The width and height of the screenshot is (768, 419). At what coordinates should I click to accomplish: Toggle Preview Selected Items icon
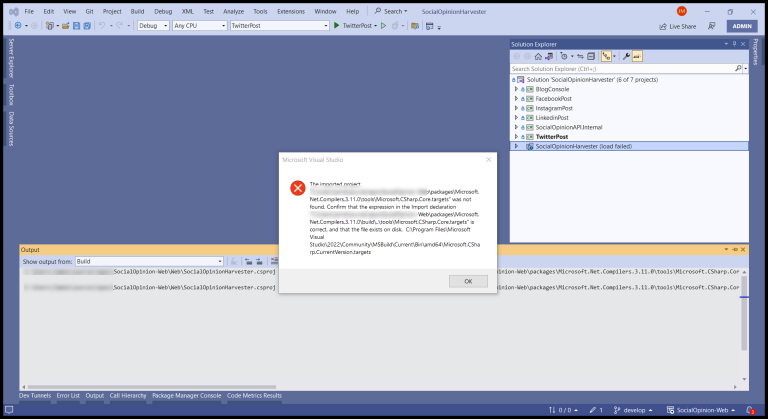click(x=637, y=56)
